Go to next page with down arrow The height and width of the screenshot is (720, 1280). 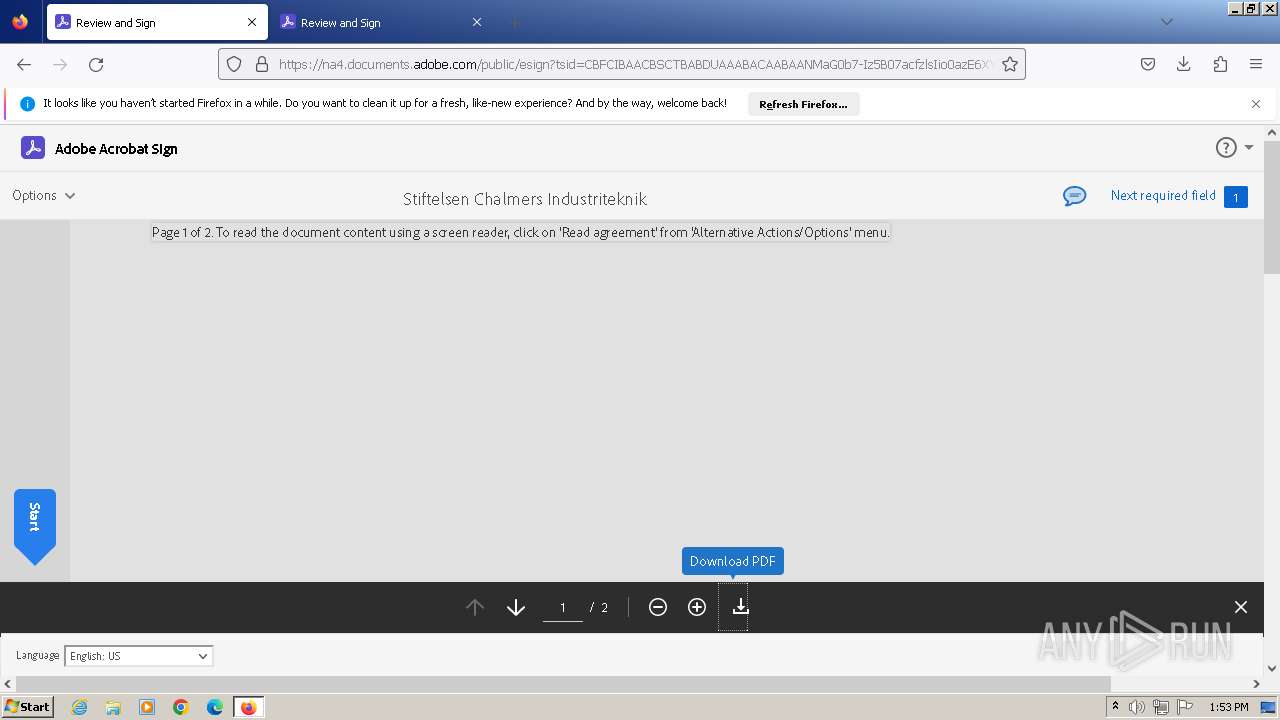[516, 607]
